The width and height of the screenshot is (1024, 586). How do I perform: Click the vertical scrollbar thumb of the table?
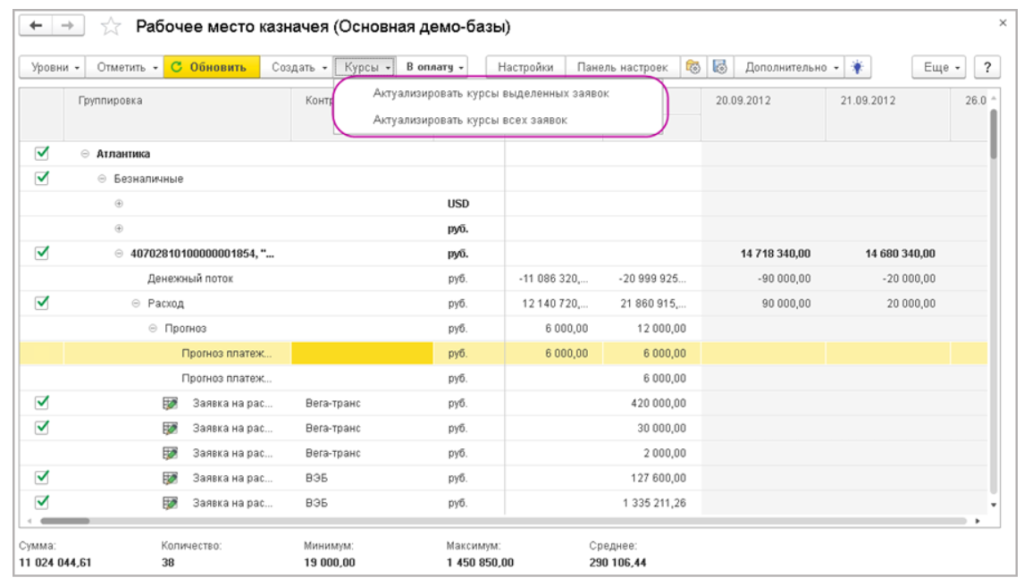pyautogui.click(x=993, y=134)
